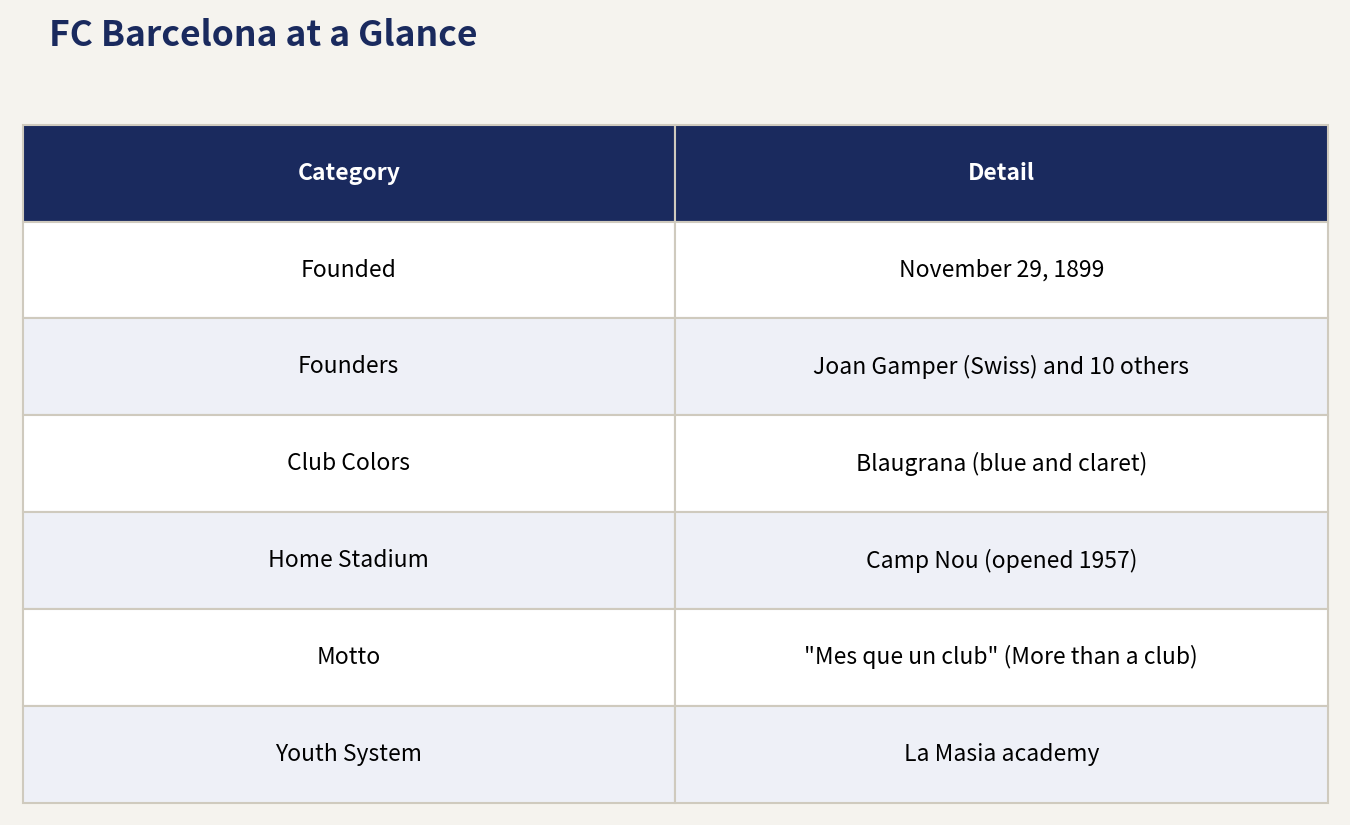The width and height of the screenshot is (1350, 825).
Task: Click the Home Stadium cell
Action: [349, 560]
